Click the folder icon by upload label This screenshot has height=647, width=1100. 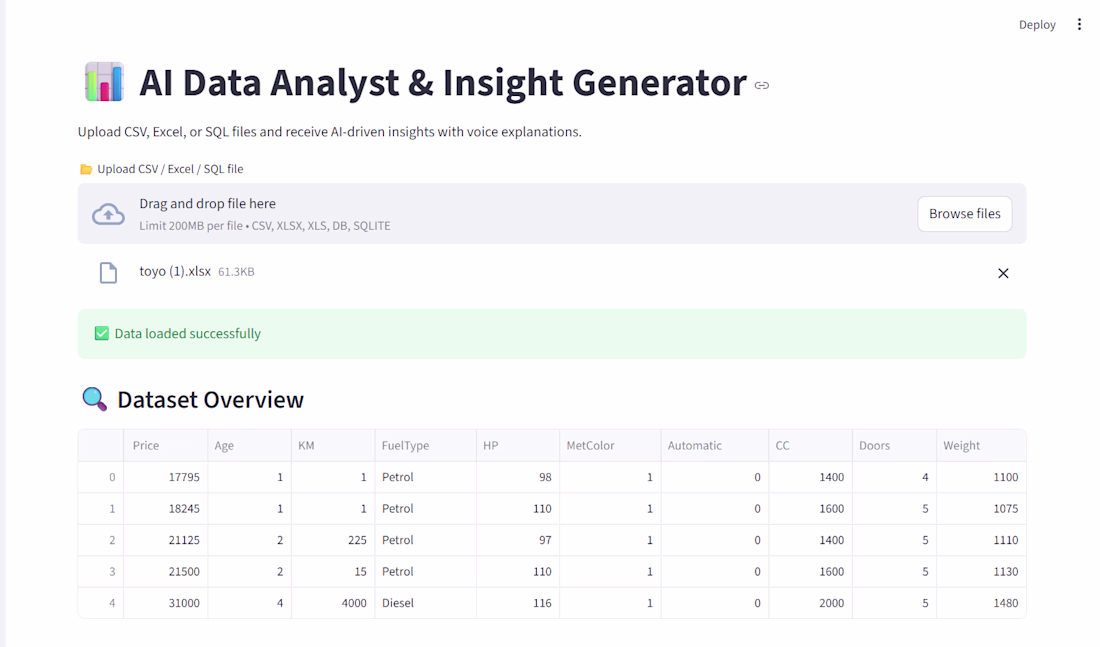point(86,169)
